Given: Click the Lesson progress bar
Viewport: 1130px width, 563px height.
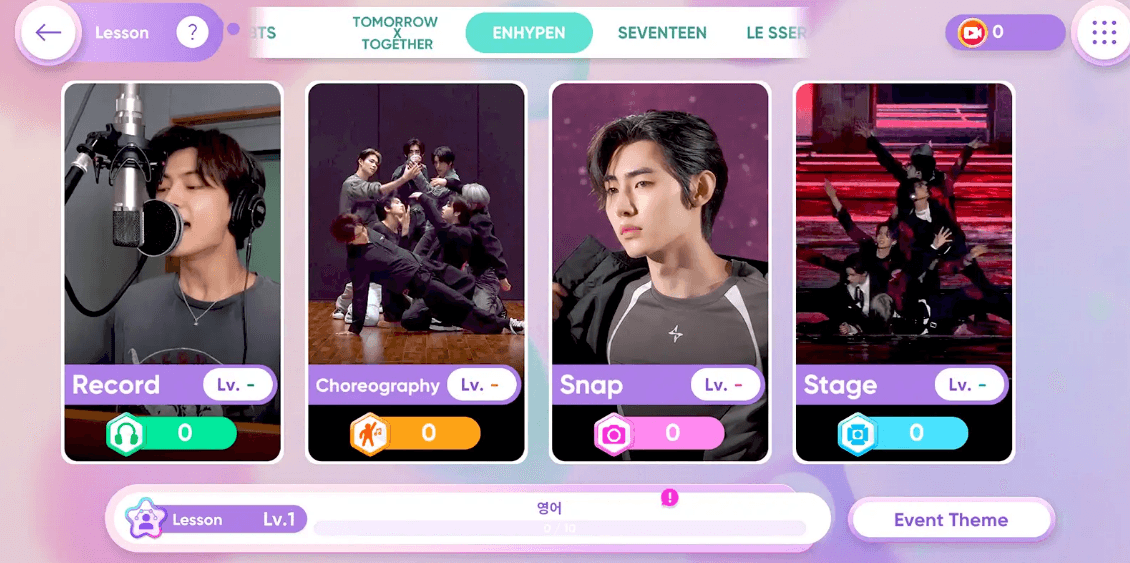Looking at the screenshot, I should point(559,528).
